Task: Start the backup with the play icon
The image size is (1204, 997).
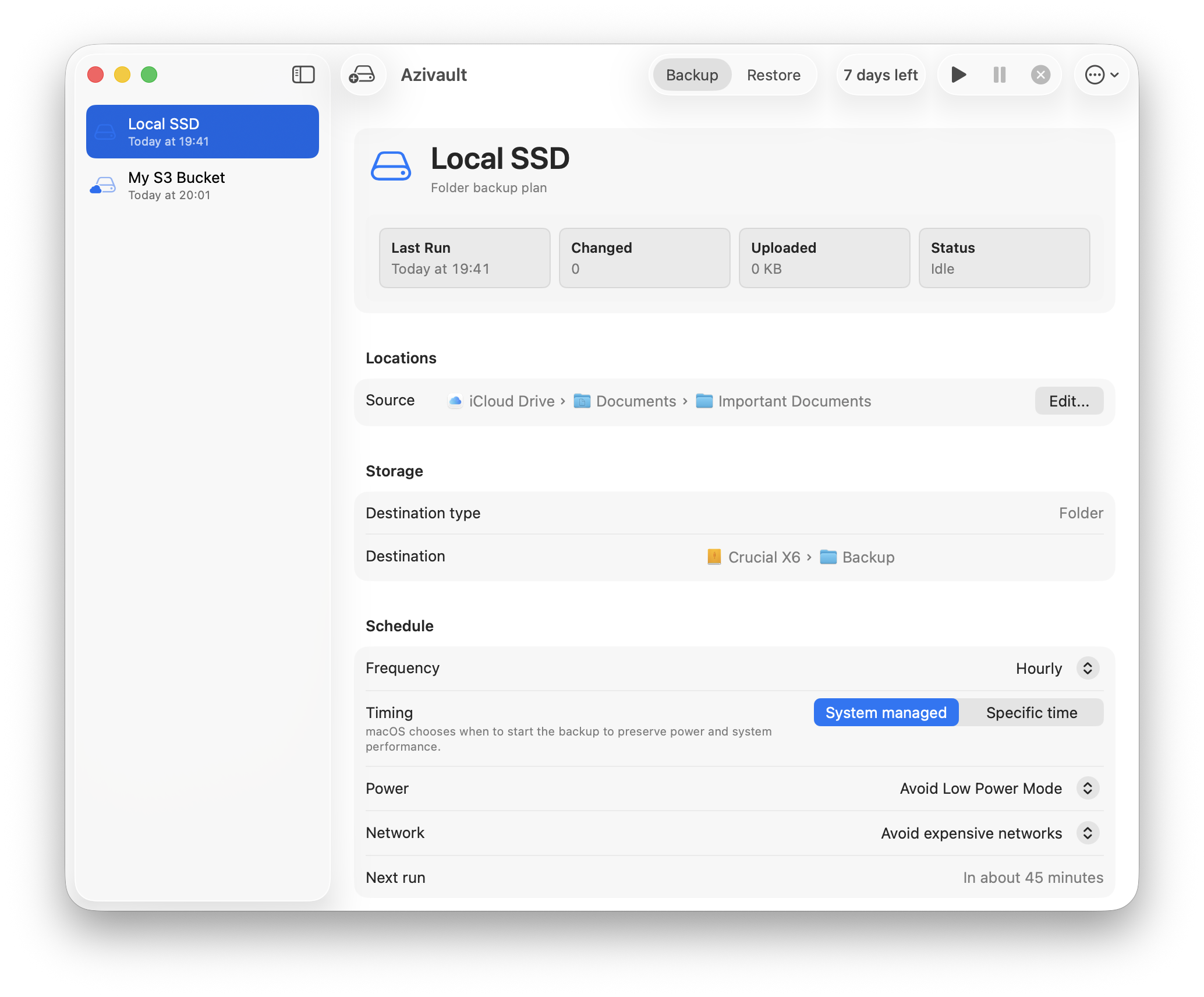Action: [958, 75]
